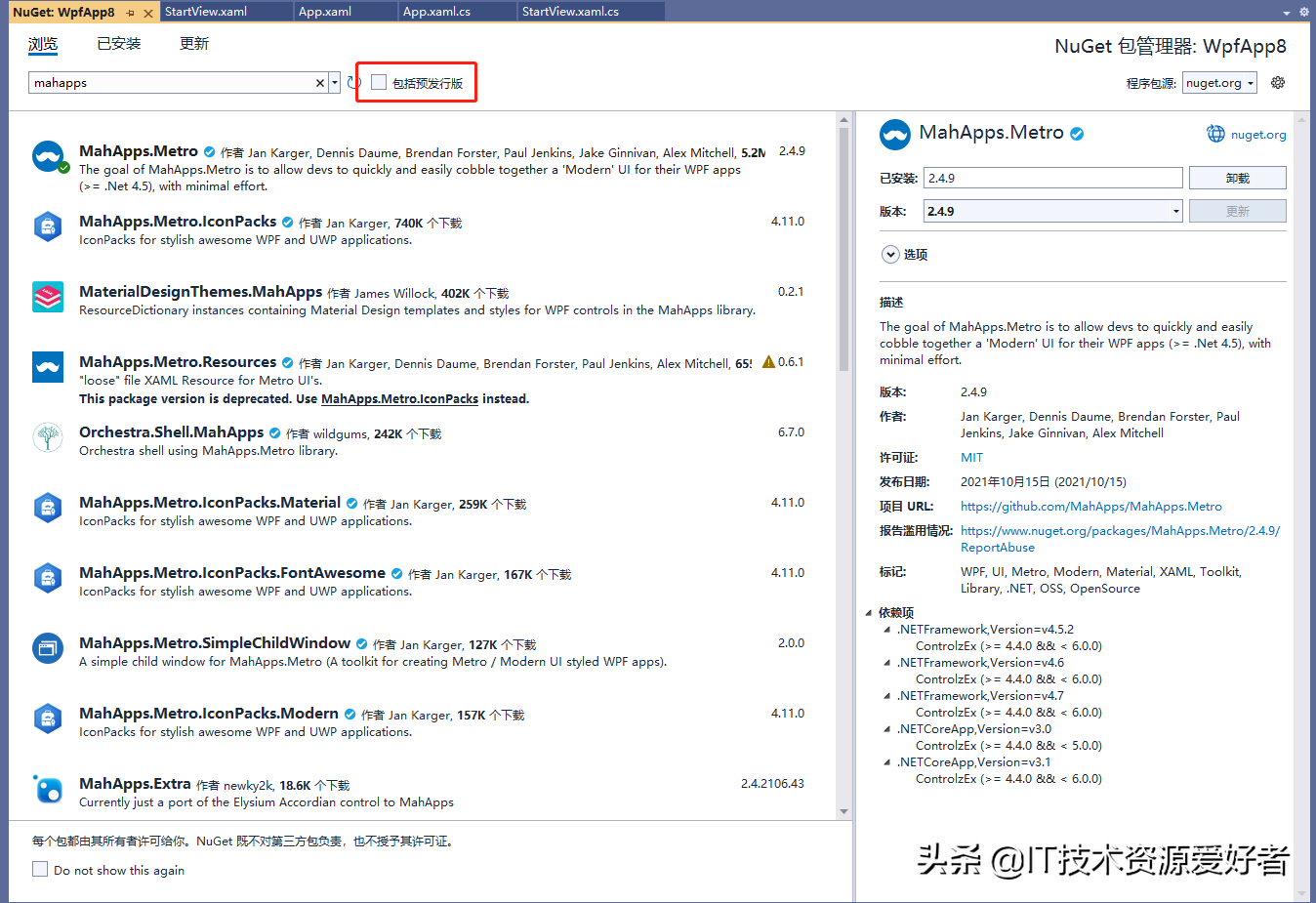The image size is (1316, 903).
Task: Select Orchestra.Shell.MahApps package title
Action: coord(171,432)
